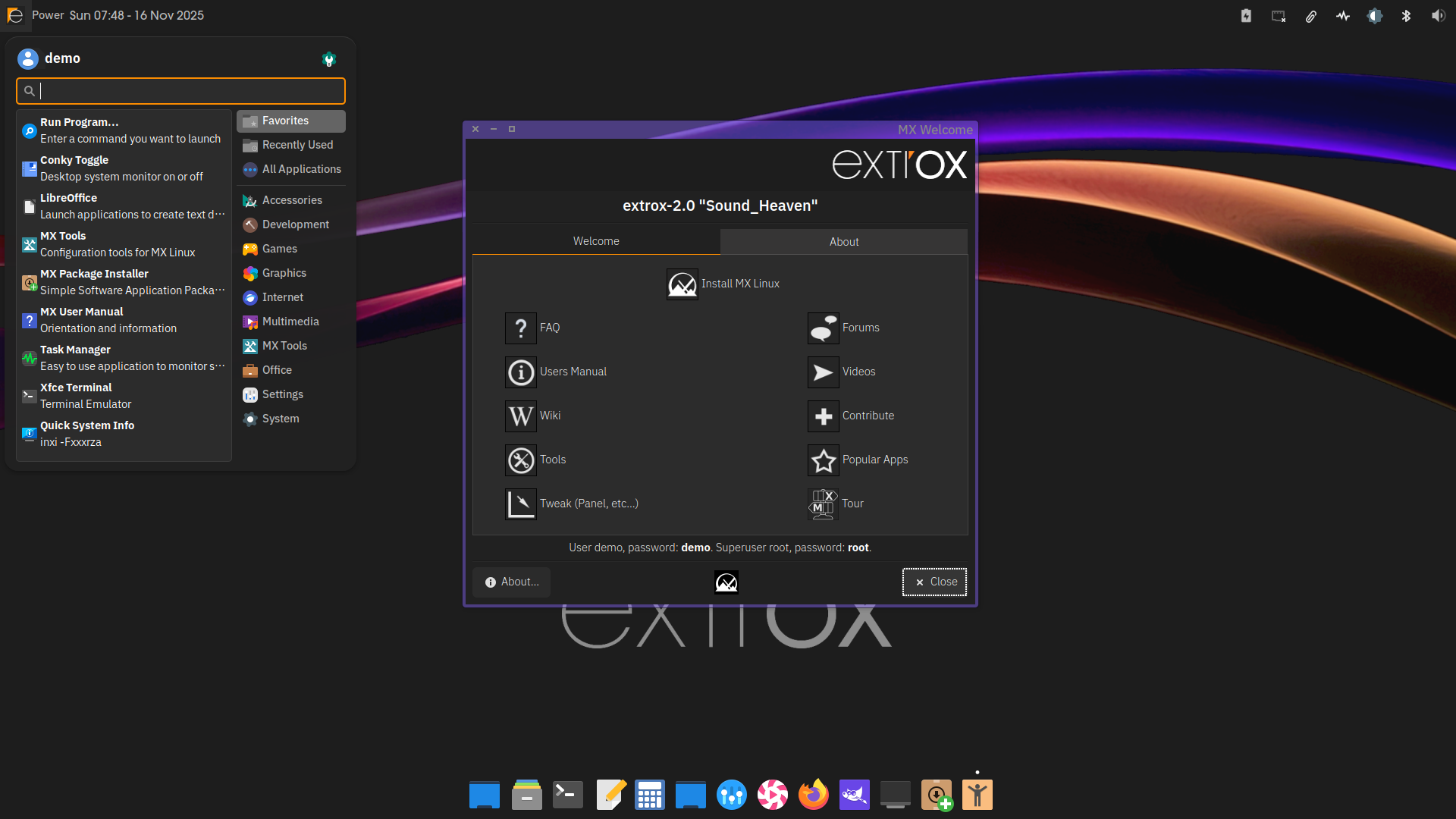Open the Videos play arrow icon
The width and height of the screenshot is (1456, 819).
click(x=823, y=372)
